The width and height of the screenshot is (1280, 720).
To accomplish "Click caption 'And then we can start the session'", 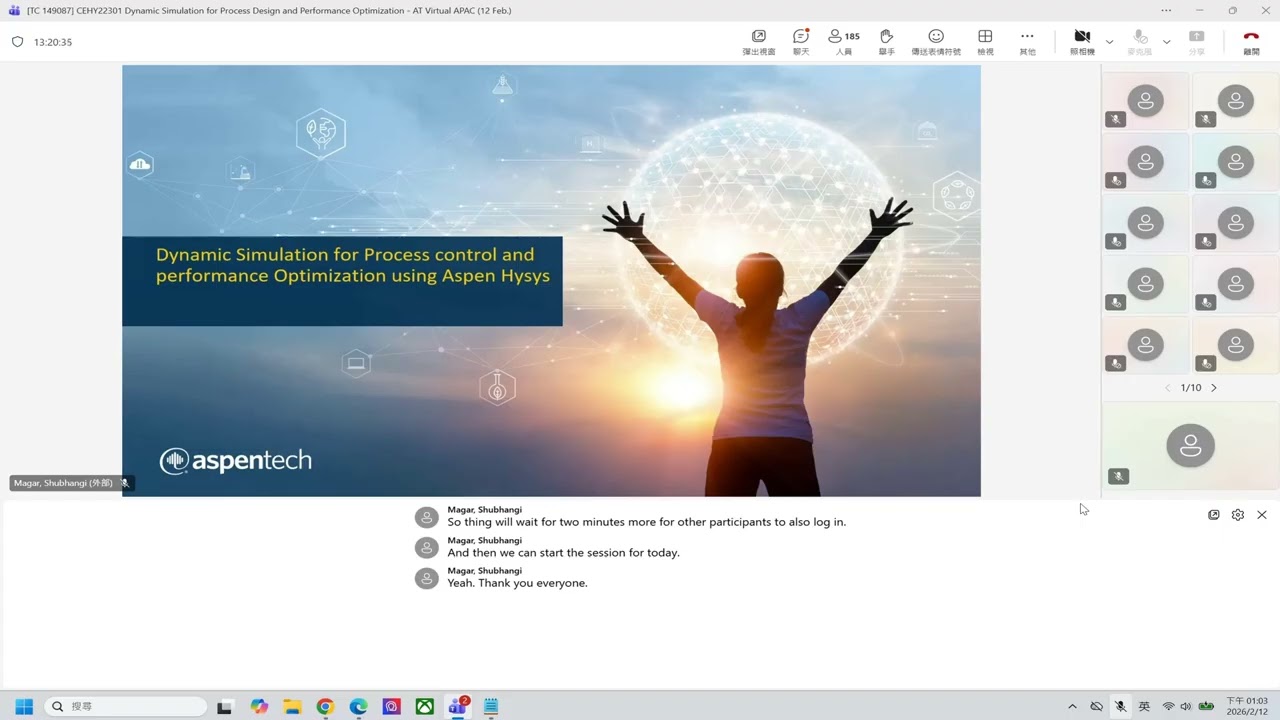I will pyautogui.click(x=563, y=553).
